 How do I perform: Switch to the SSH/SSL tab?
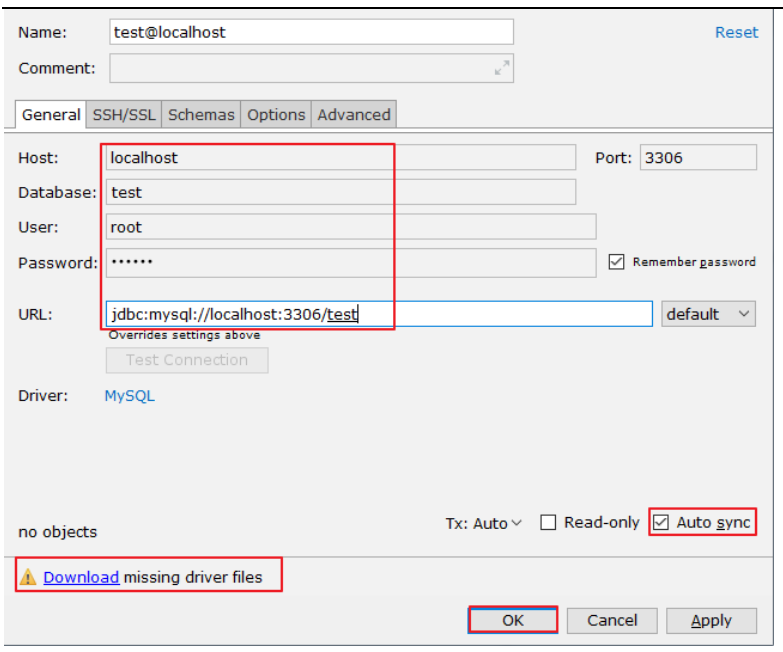coord(124,115)
